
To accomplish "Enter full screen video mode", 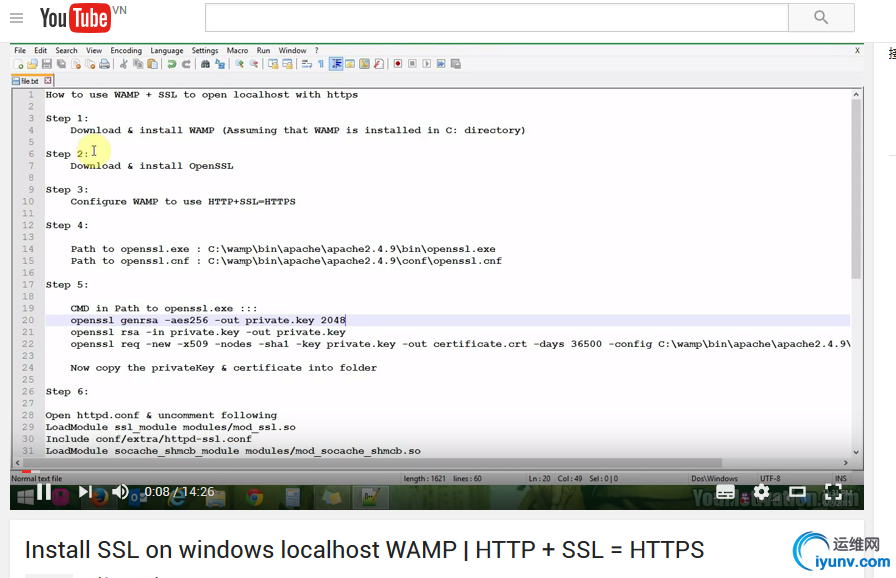I will pyautogui.click(x=833, y=492).
